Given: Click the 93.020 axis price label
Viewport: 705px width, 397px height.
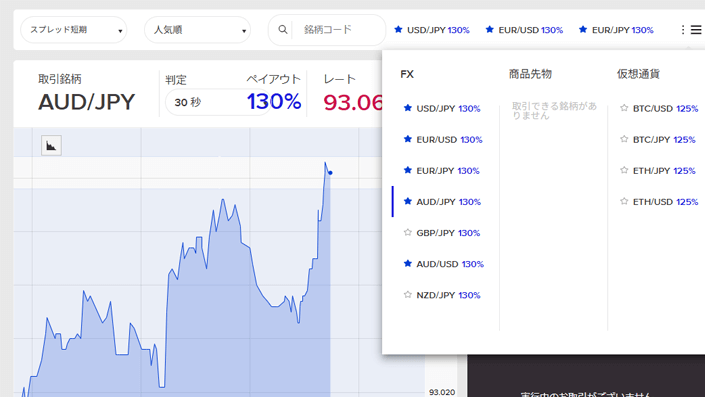Looking at the screenshot, I should pyautogui.click(x=442, y=392).
